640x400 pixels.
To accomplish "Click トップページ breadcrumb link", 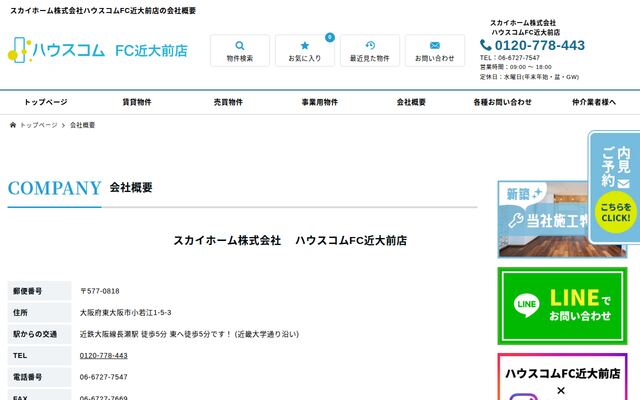I will click(39, 125).
